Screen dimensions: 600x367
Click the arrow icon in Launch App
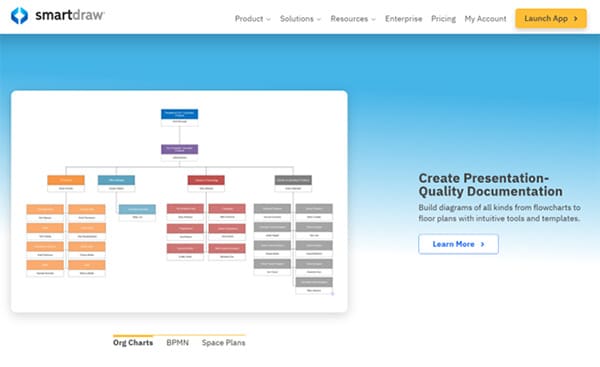[575, 18]
